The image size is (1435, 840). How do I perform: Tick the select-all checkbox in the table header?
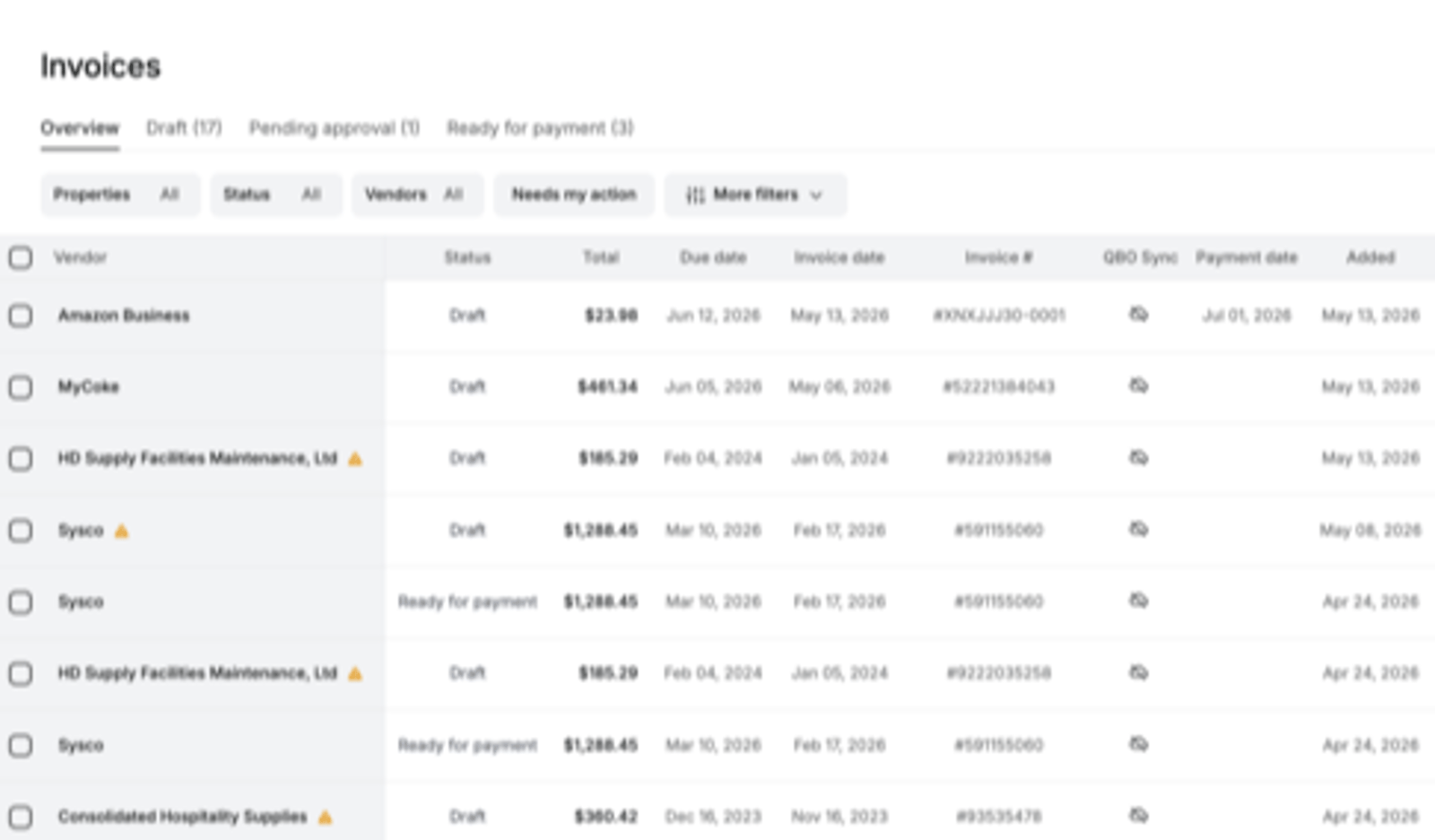point(21,258)
